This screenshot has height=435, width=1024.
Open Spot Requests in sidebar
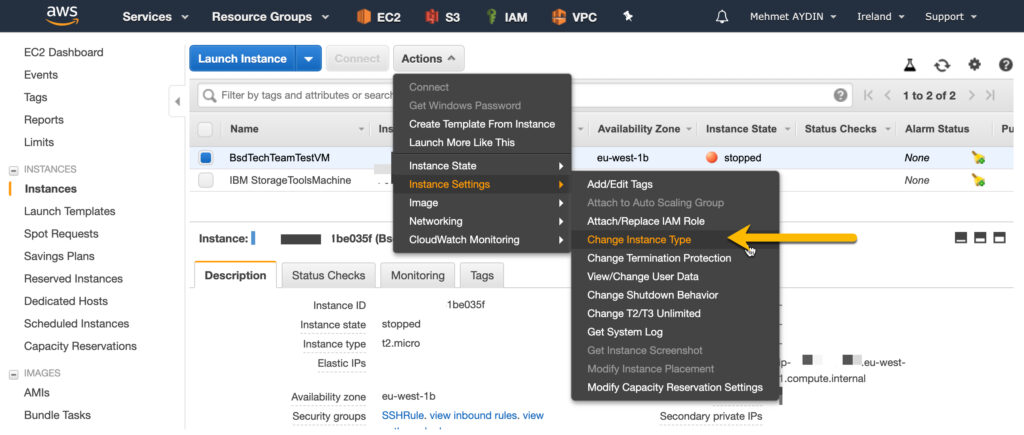pos(61,234)
